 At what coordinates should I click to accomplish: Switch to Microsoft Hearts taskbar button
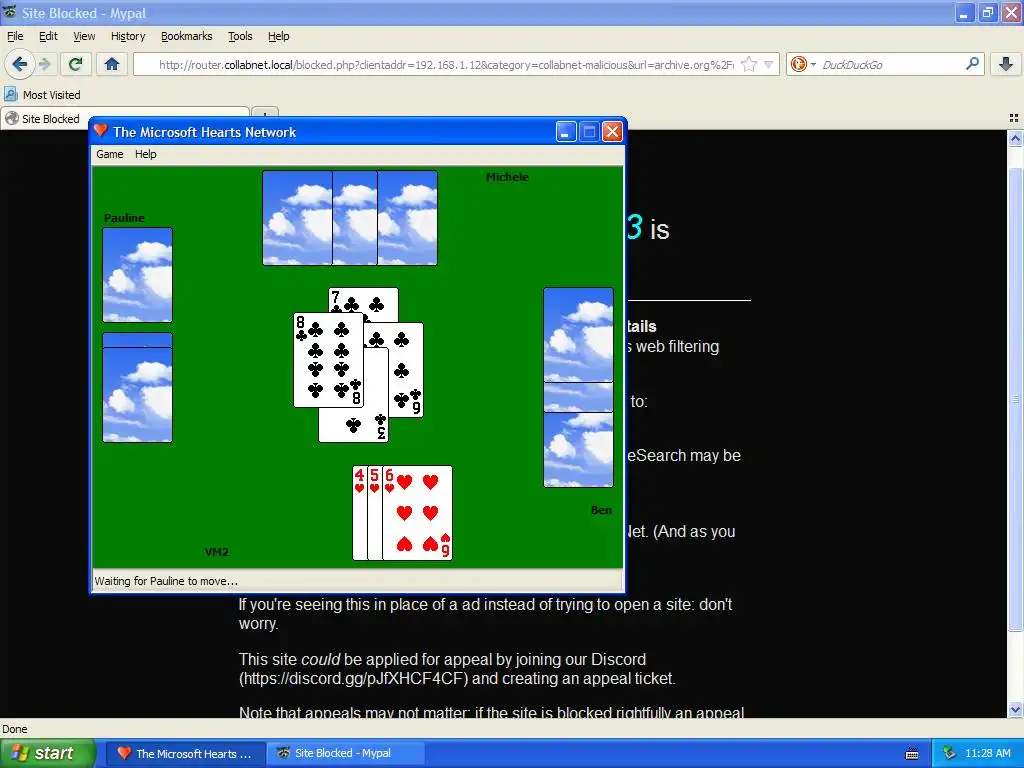click(185, 753)
